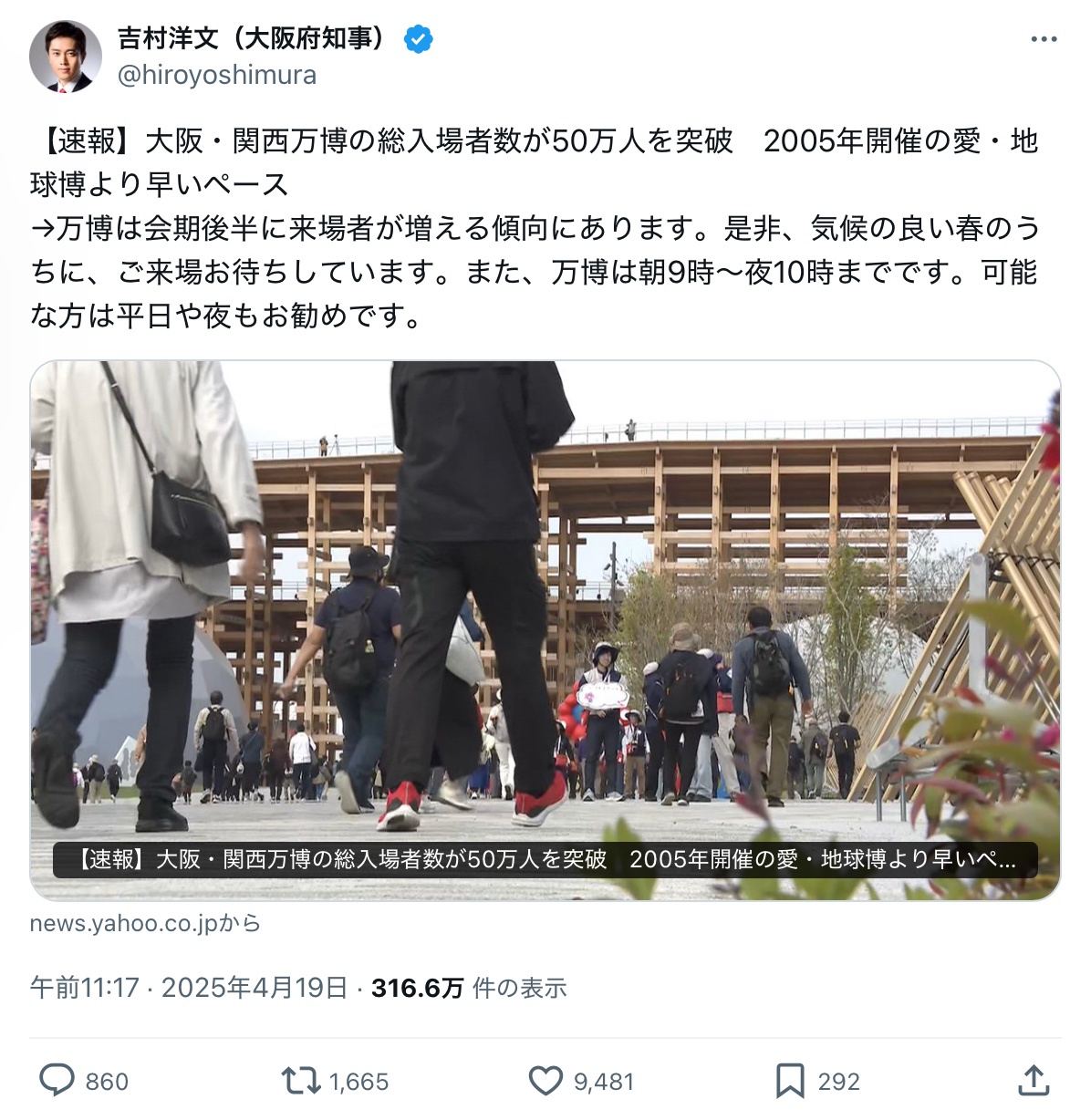Click the 午前11:17 · 2025年4月19日 timestamp
This screenshot has height=1120, width=1070.
click(x=189, y=988)
